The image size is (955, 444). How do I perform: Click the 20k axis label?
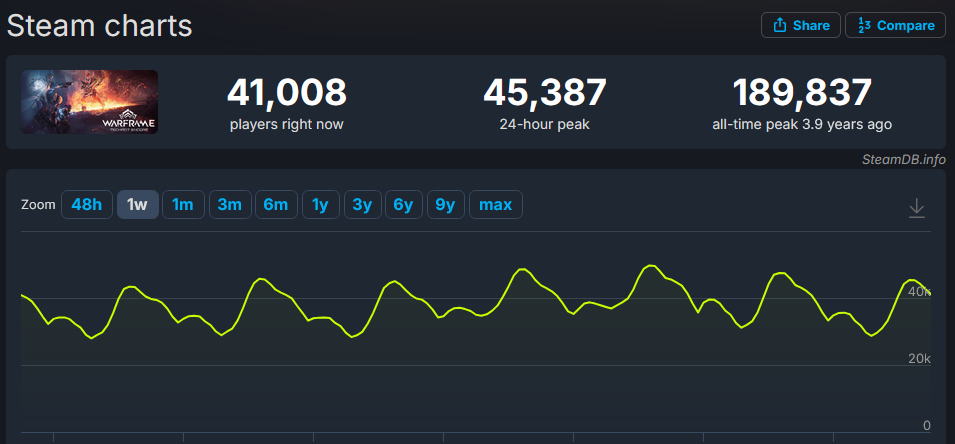click(x=919, y=358)
